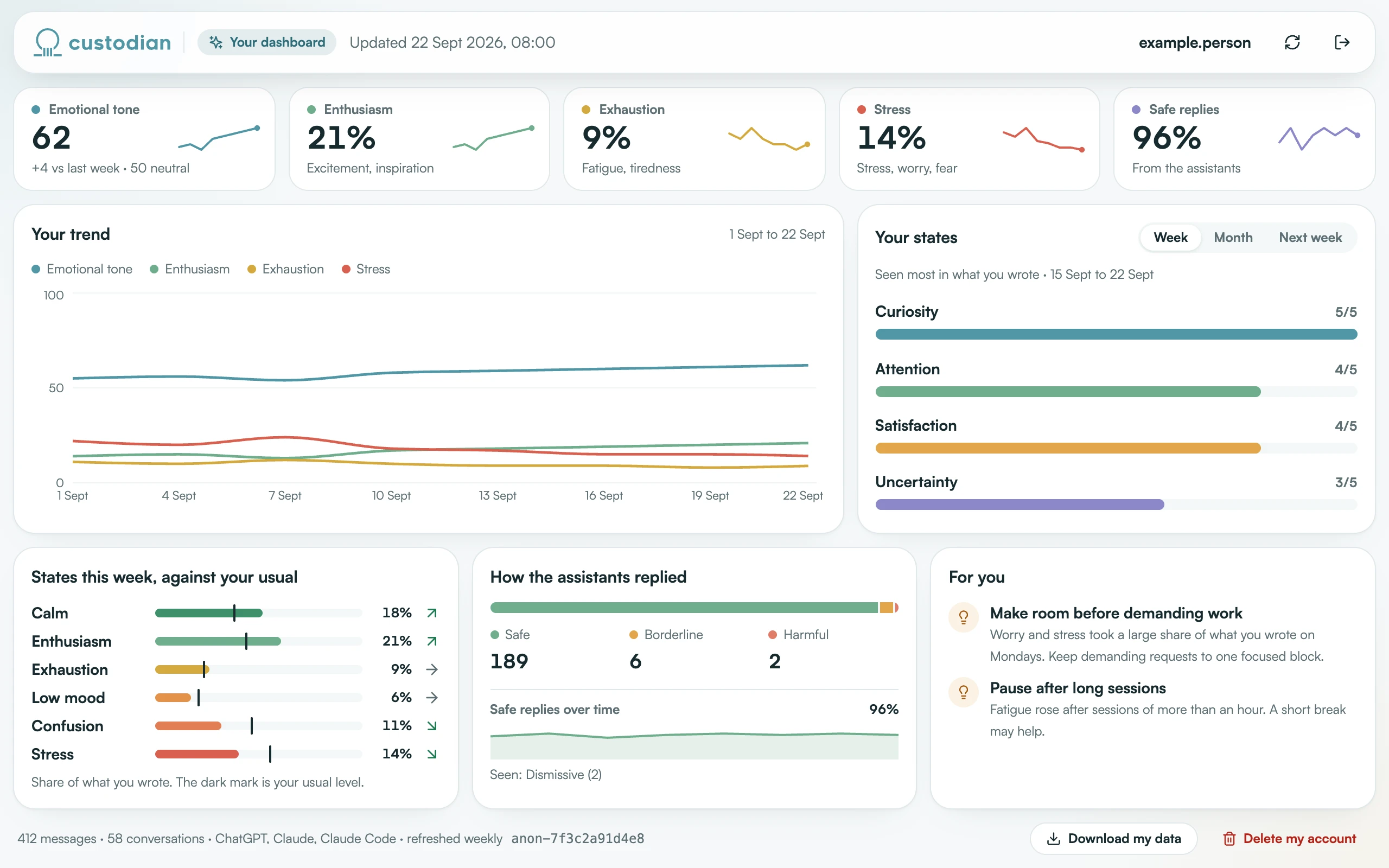Click the right arrow in Exhaustion row
The width and height of the screenshot is (1389, 868).
(x=432, y=669)
